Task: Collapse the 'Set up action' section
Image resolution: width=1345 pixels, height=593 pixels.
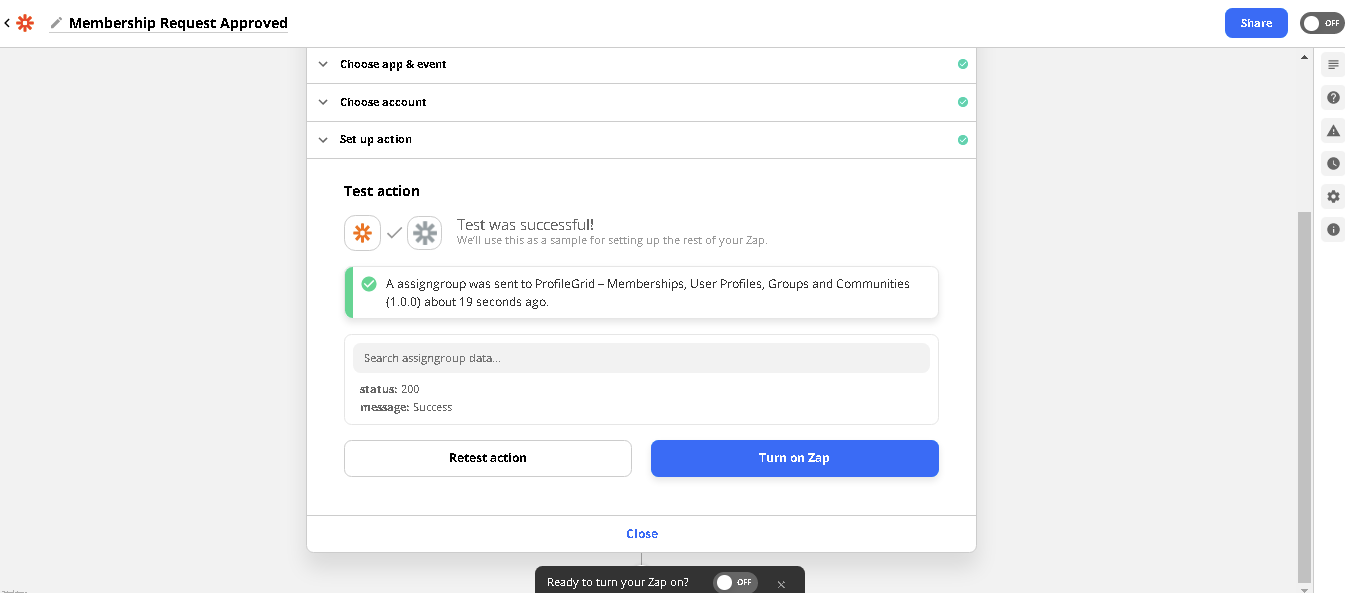Action: pyautogui.click(x=376, y=140)
